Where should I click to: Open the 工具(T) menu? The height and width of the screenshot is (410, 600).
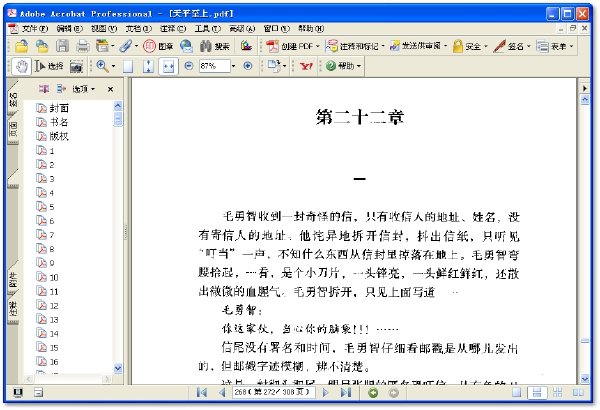click(207, 28)
